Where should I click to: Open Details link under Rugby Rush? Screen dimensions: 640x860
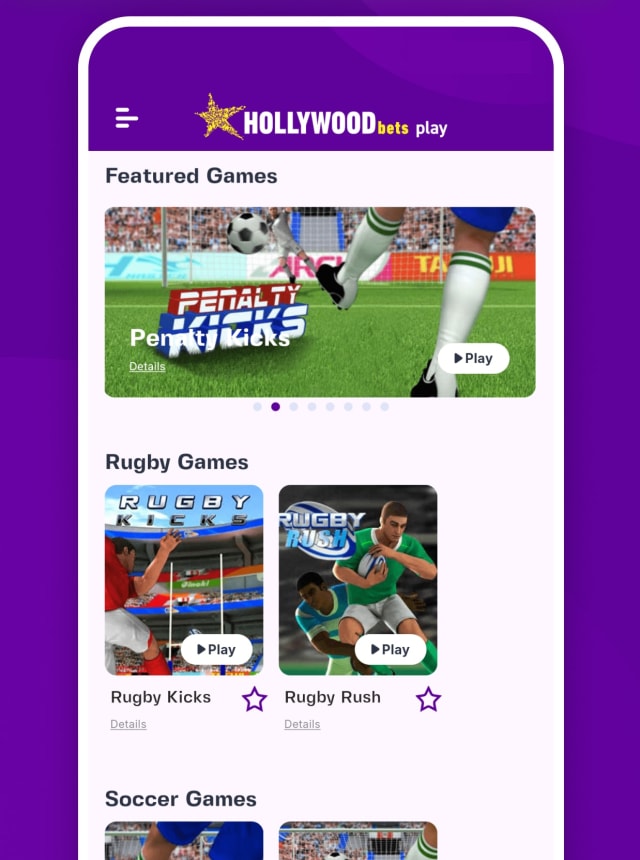(x=302, y=724)
